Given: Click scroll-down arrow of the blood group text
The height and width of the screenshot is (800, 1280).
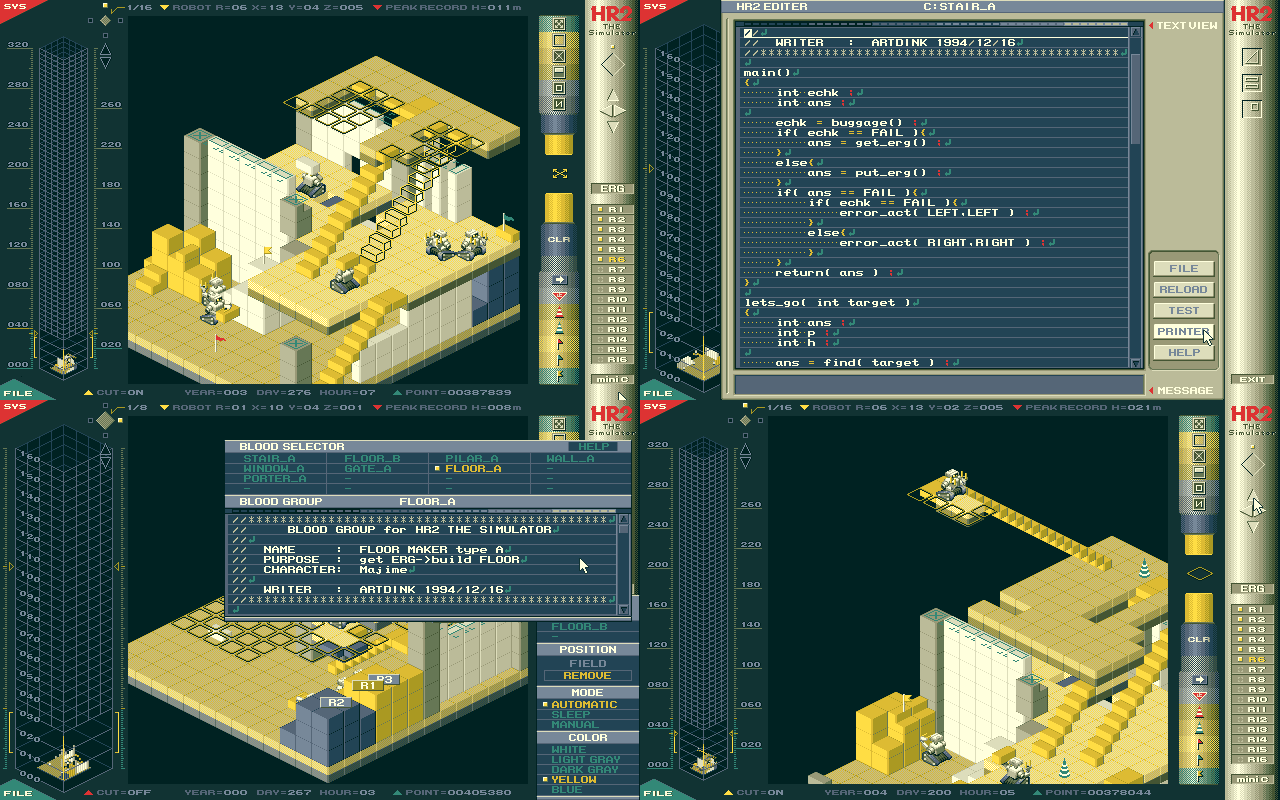Looking at the screenshot, I should coord(624,609).
